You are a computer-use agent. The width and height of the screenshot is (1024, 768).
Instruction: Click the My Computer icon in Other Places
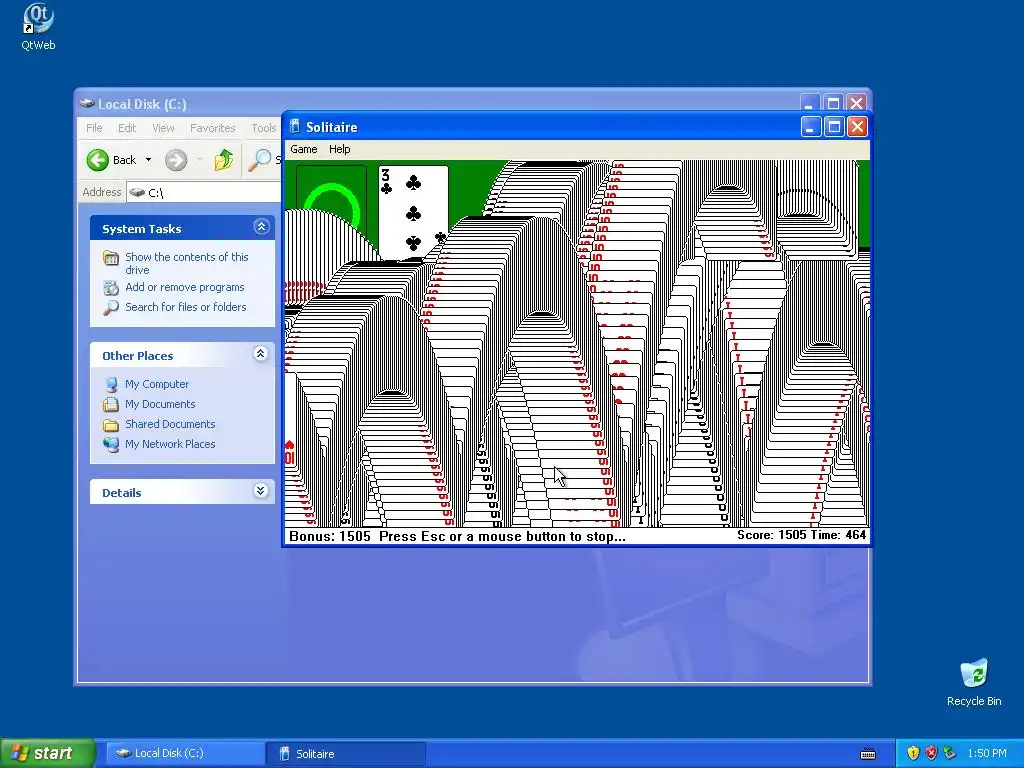111,384
